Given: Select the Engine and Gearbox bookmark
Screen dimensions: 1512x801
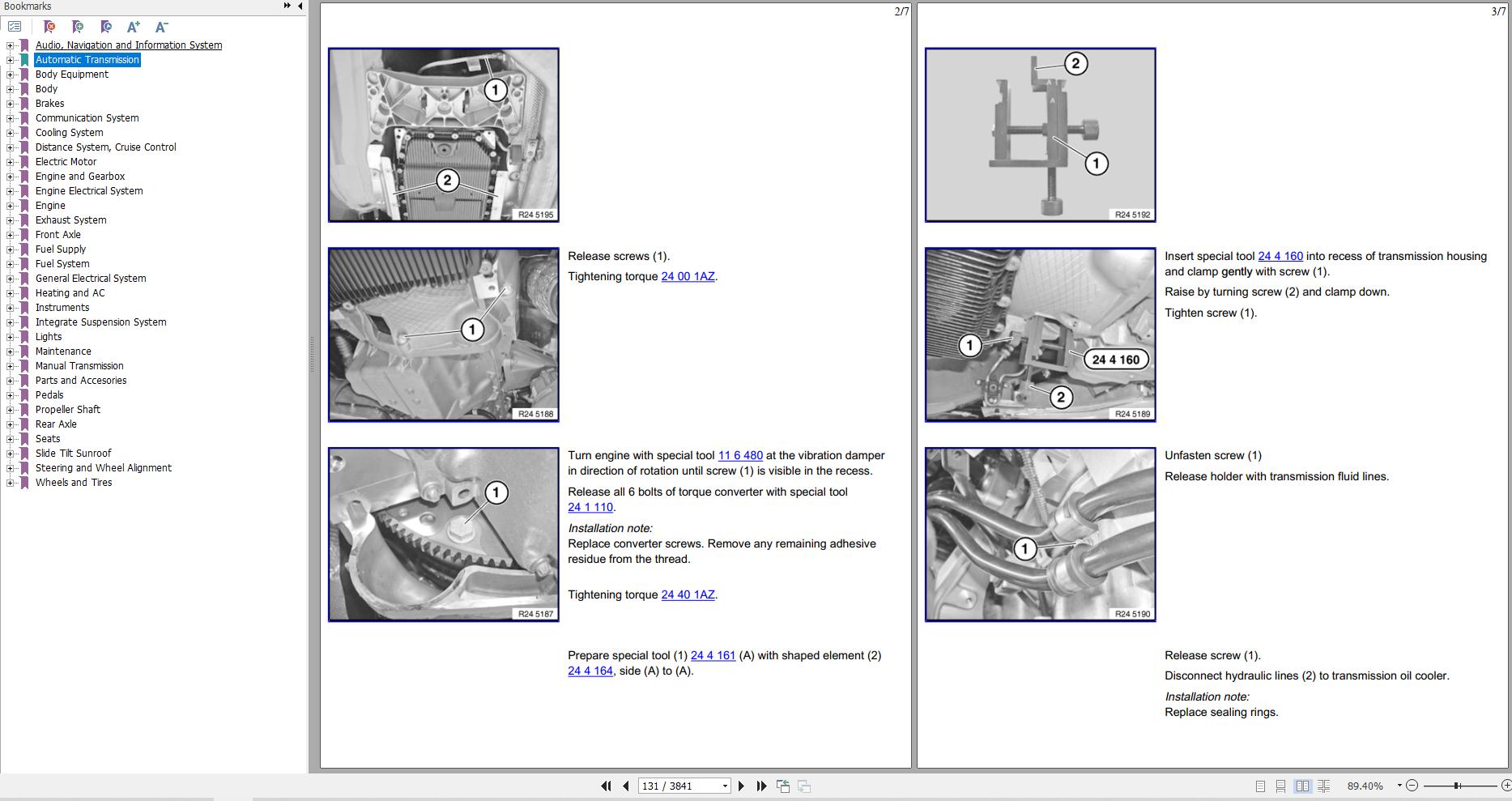Looking at the screenshot, I should click(79, 177).
